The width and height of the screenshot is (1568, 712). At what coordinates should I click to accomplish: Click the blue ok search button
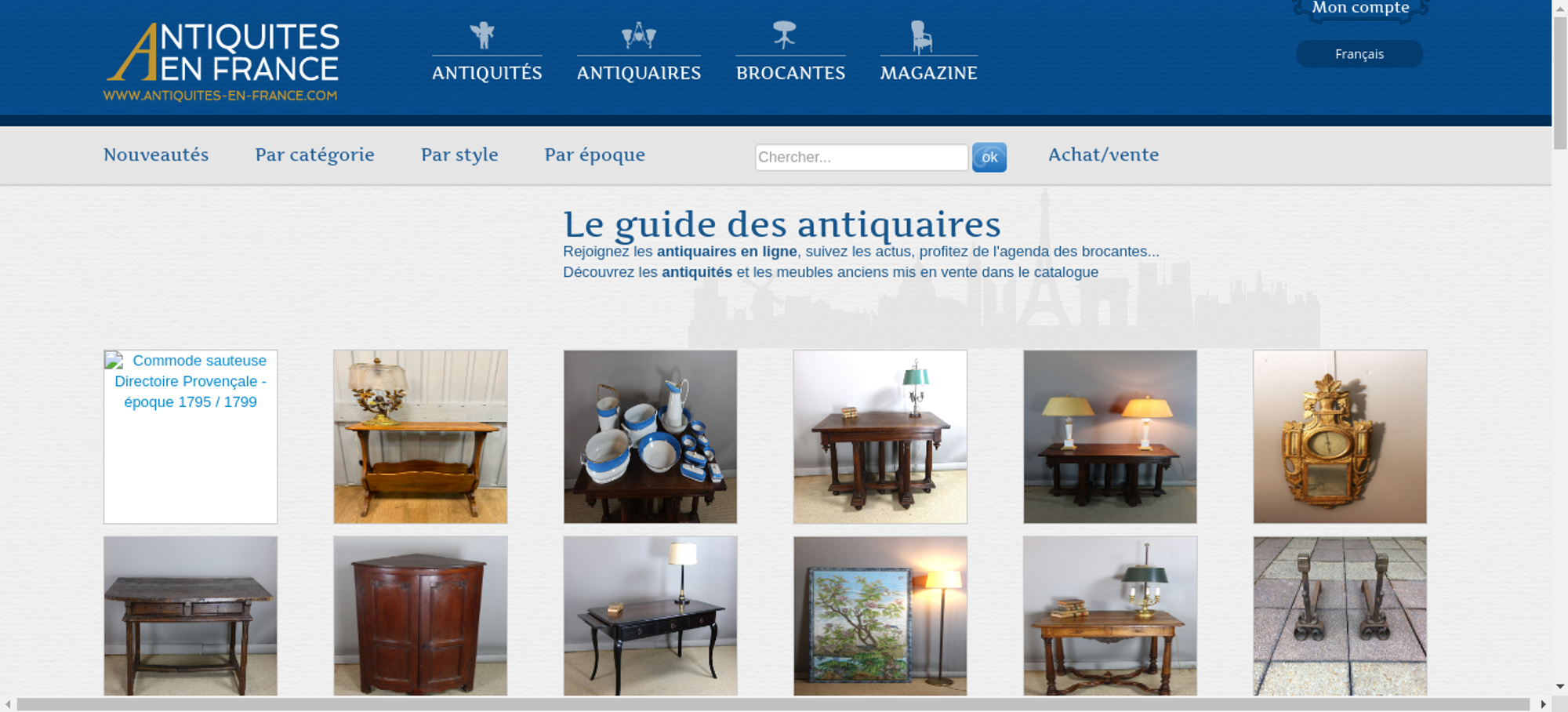tap(989, 158)
